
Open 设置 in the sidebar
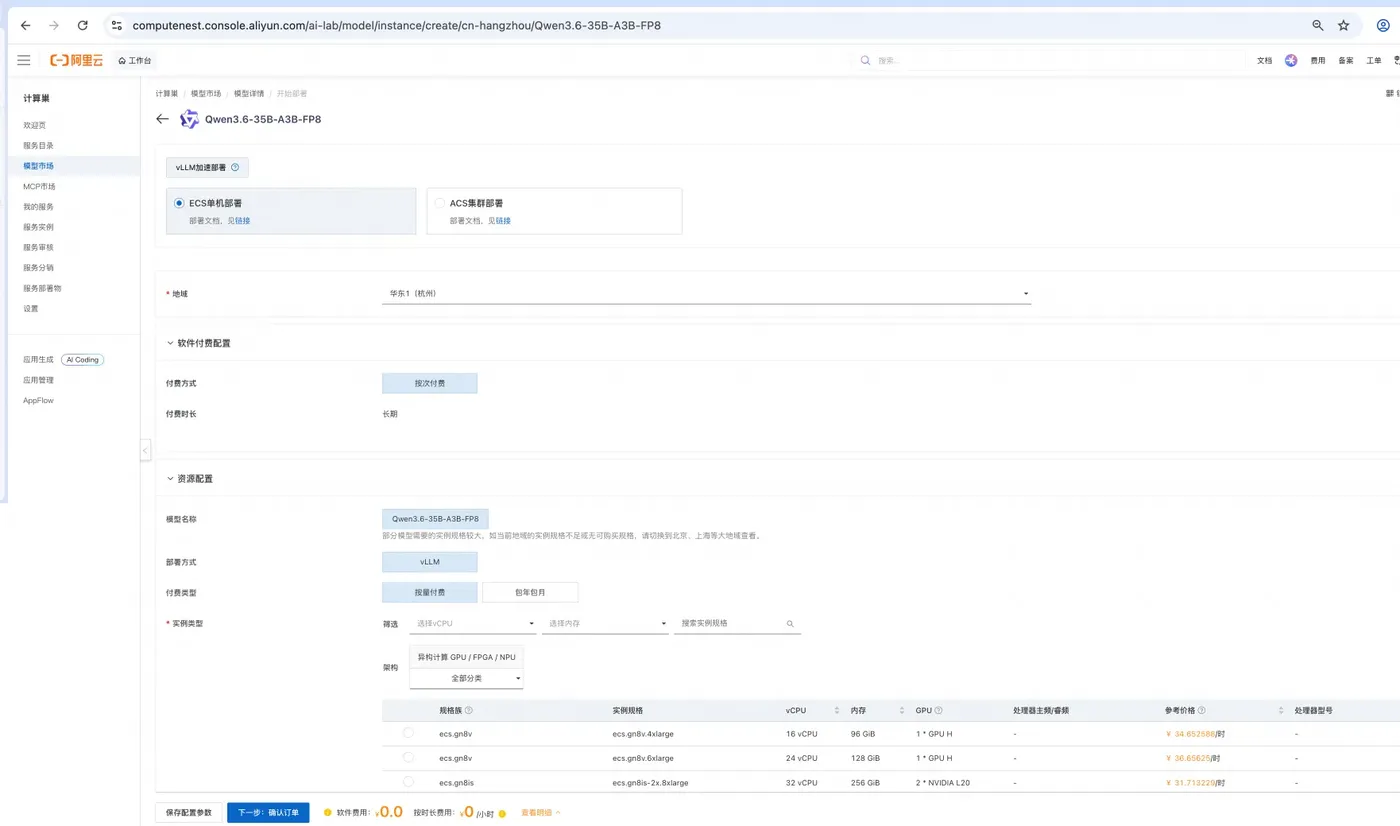coord(31,309)
